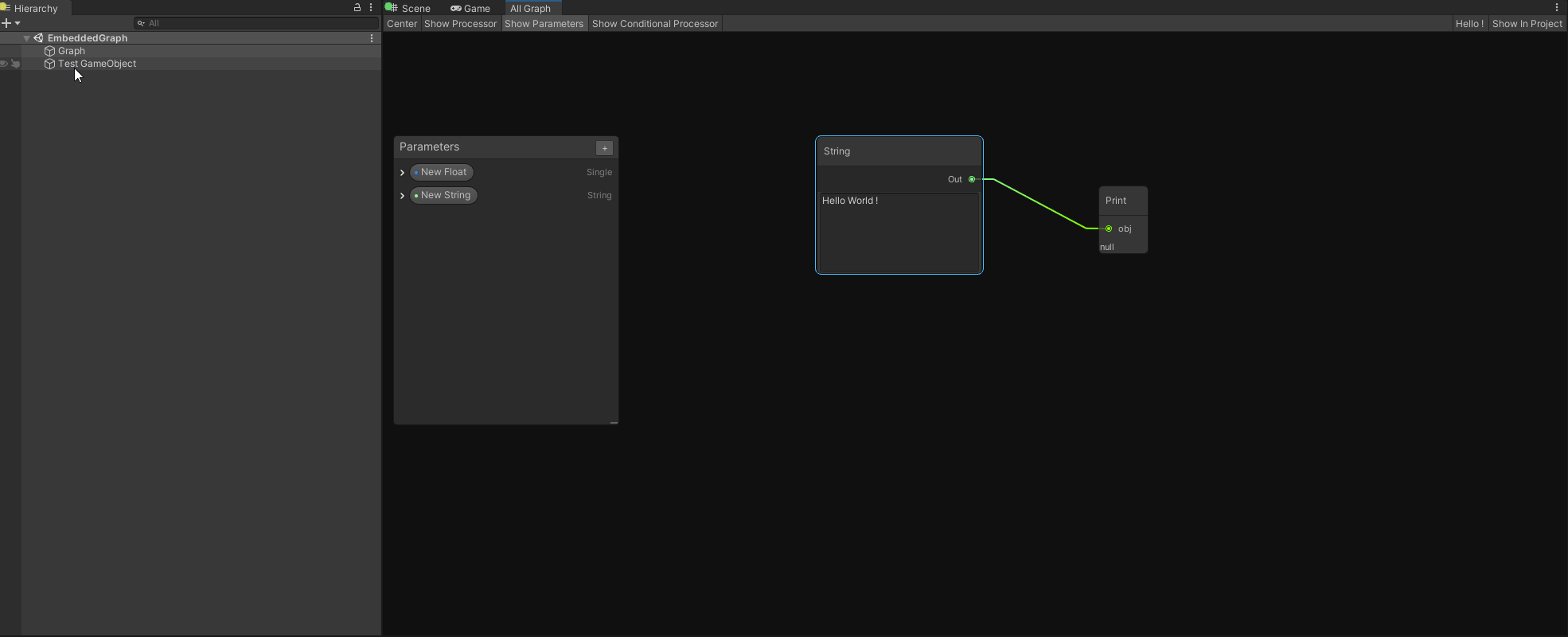
Task: Toggle visibility eye for Test GameObject
Action: tap(4, 64)
